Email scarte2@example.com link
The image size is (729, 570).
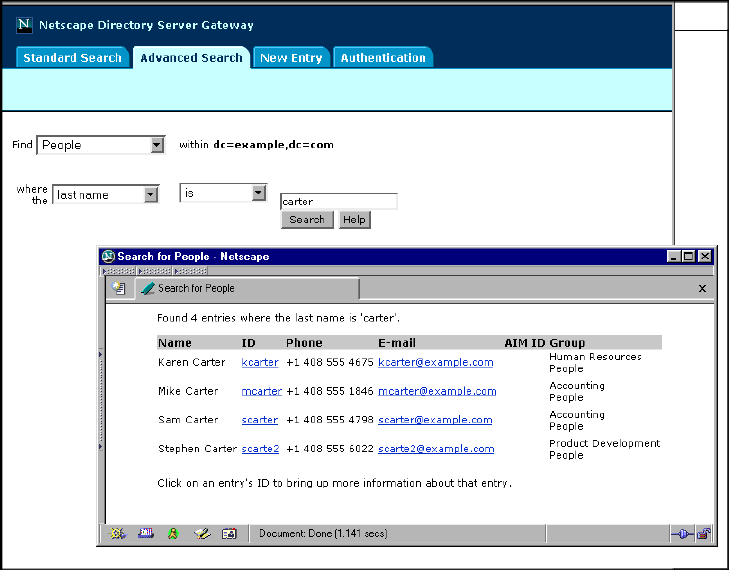click(436, 449)
